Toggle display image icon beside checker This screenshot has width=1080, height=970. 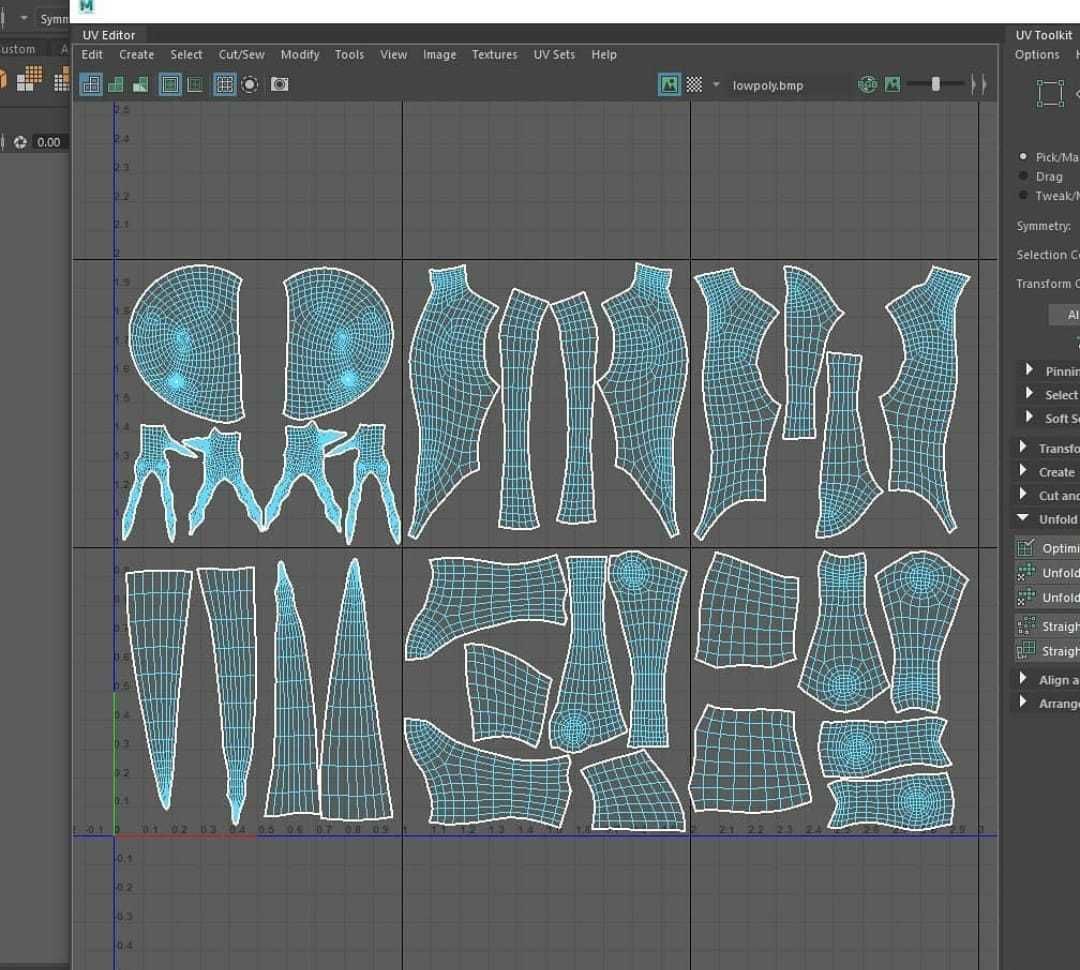[669, 85]
